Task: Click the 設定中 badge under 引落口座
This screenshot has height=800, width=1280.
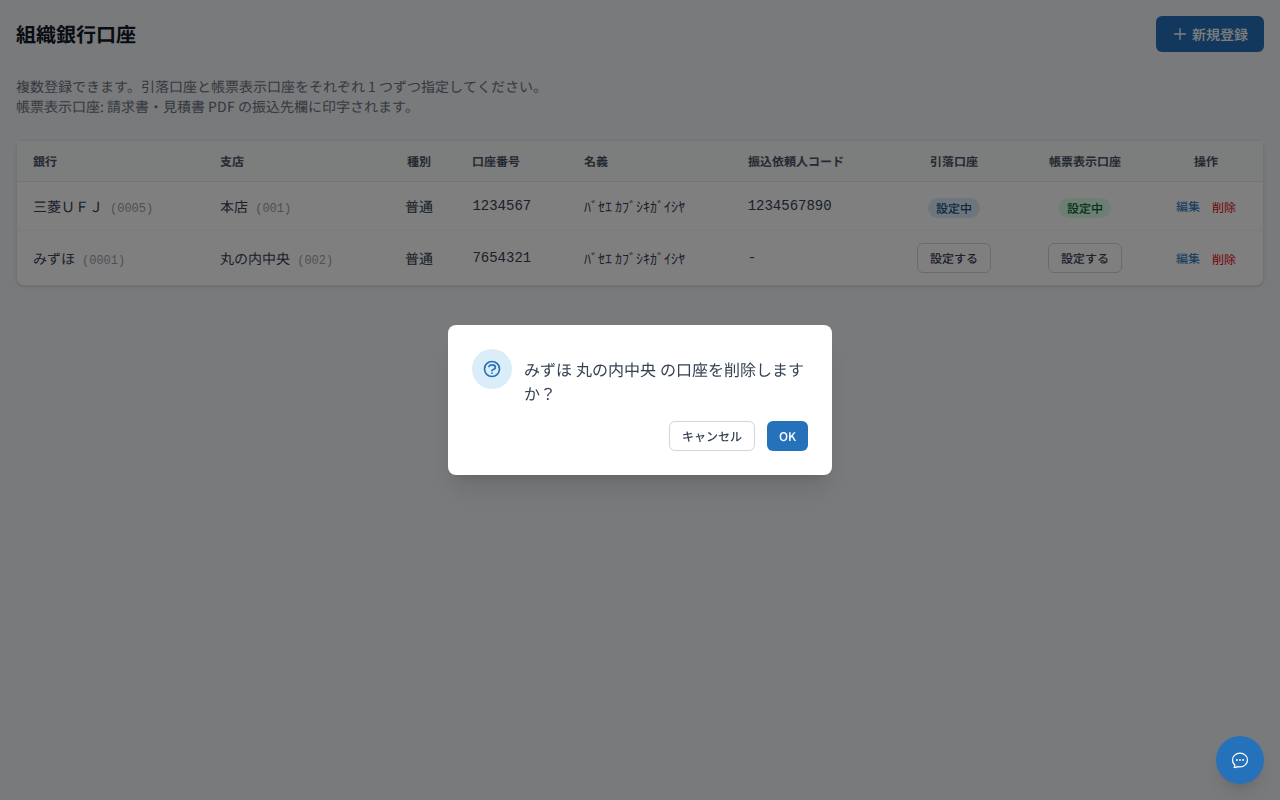Action: (954, 208)
